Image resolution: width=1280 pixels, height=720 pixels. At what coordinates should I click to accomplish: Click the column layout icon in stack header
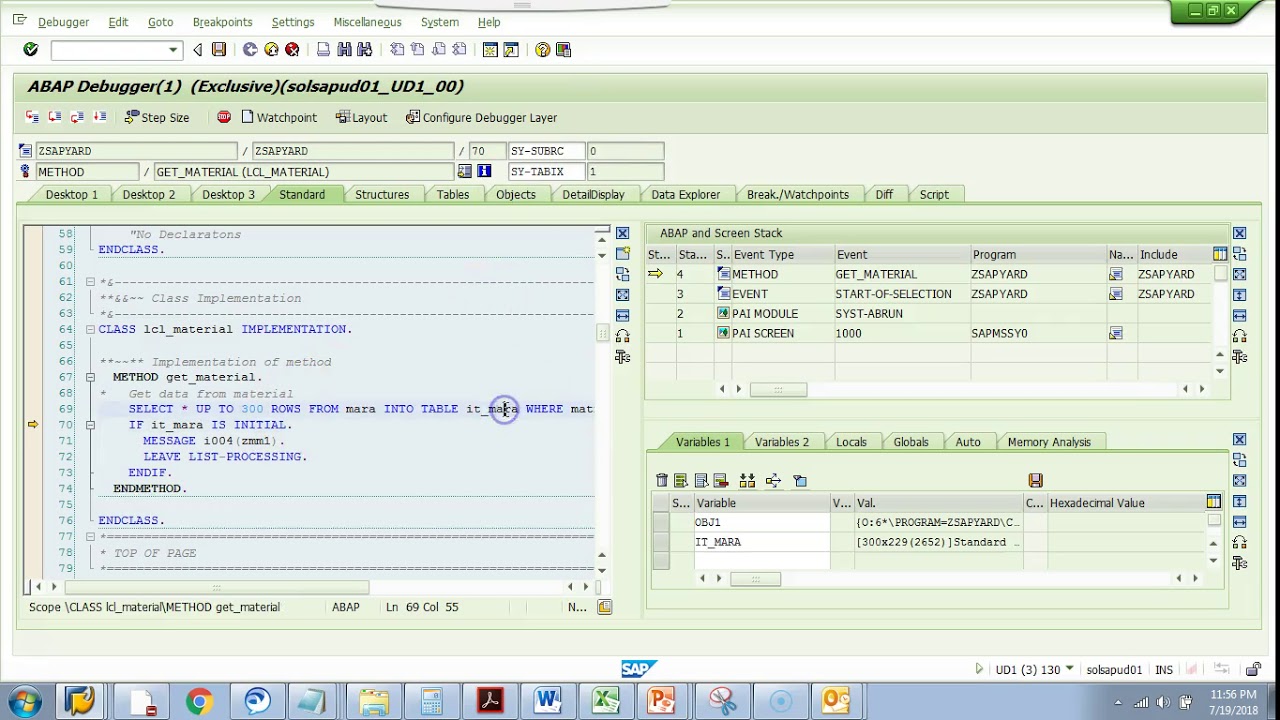coord(1220,254)
